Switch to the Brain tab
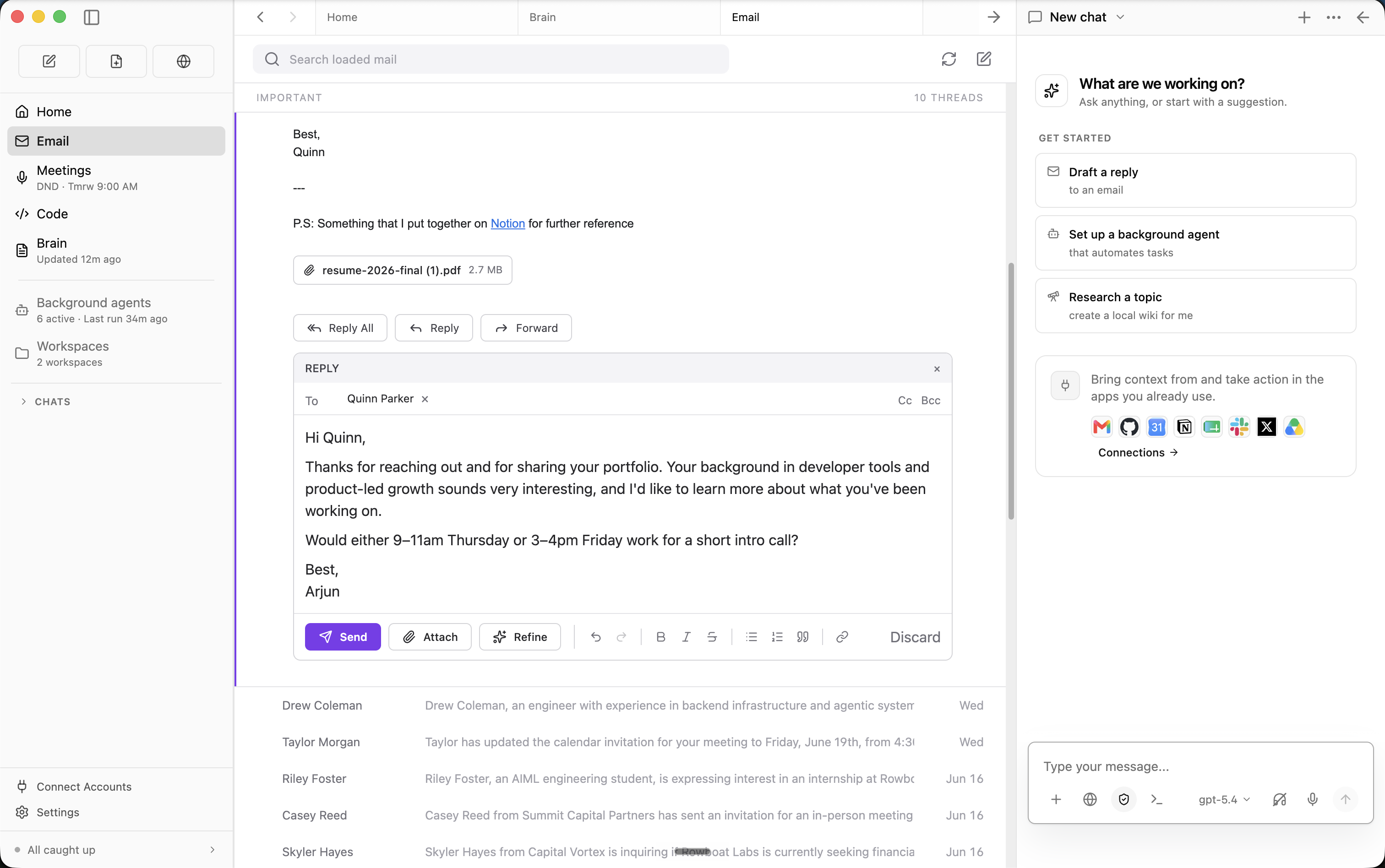Screen dimensions: 1385x868 pos(618,17)
